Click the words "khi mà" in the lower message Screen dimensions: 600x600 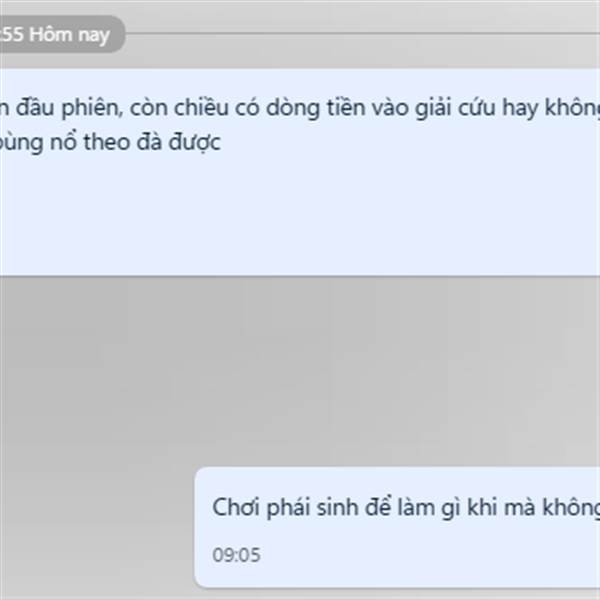(x=501, y=507)
